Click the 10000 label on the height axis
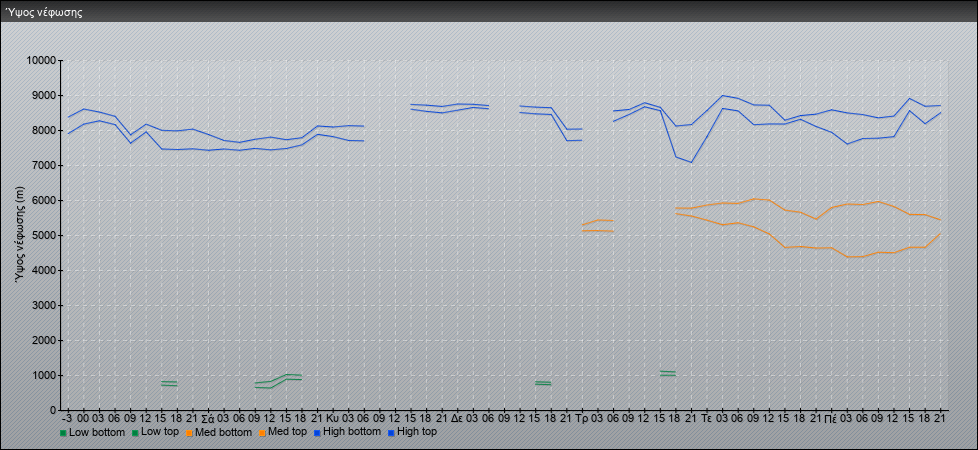Viewport: 978px width, 450px height. click(x=39, y=61)
